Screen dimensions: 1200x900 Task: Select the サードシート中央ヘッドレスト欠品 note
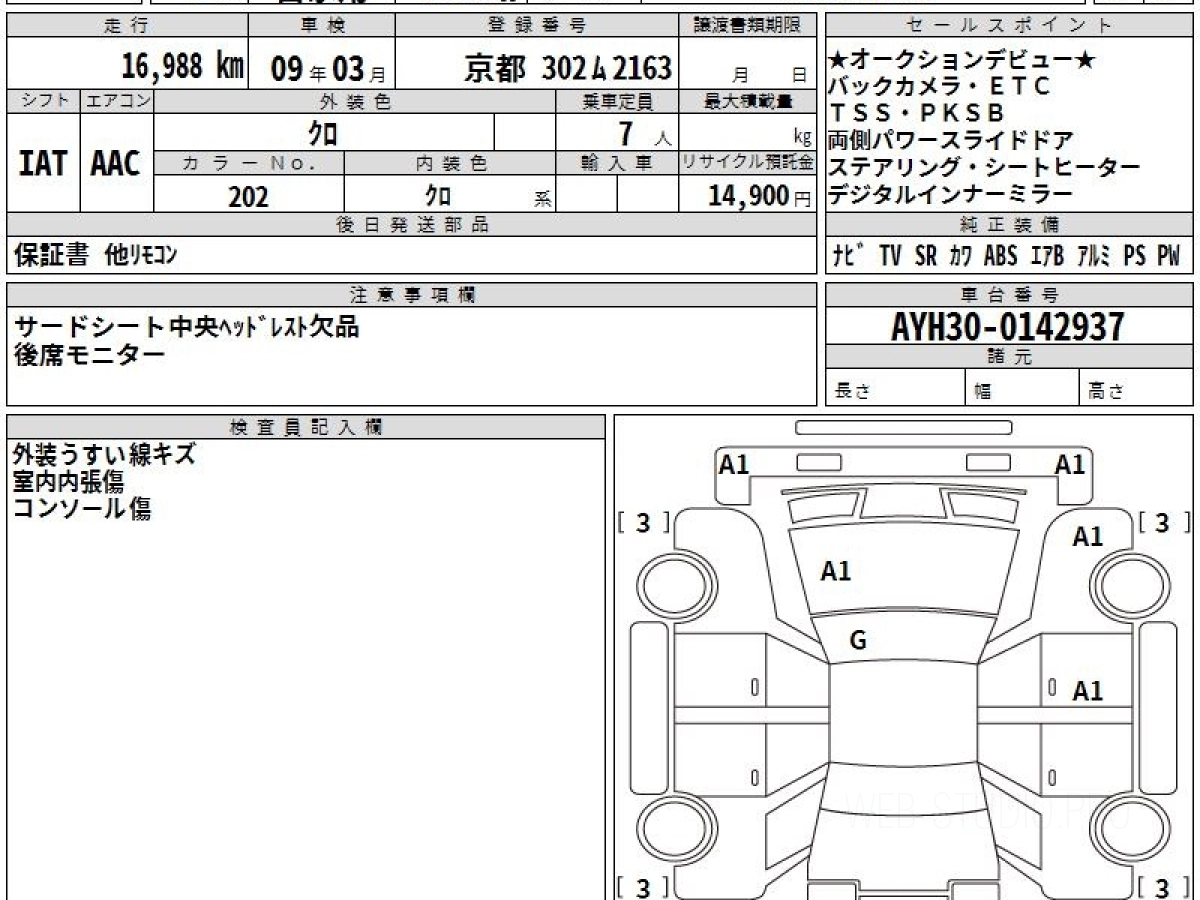(186, 326)
